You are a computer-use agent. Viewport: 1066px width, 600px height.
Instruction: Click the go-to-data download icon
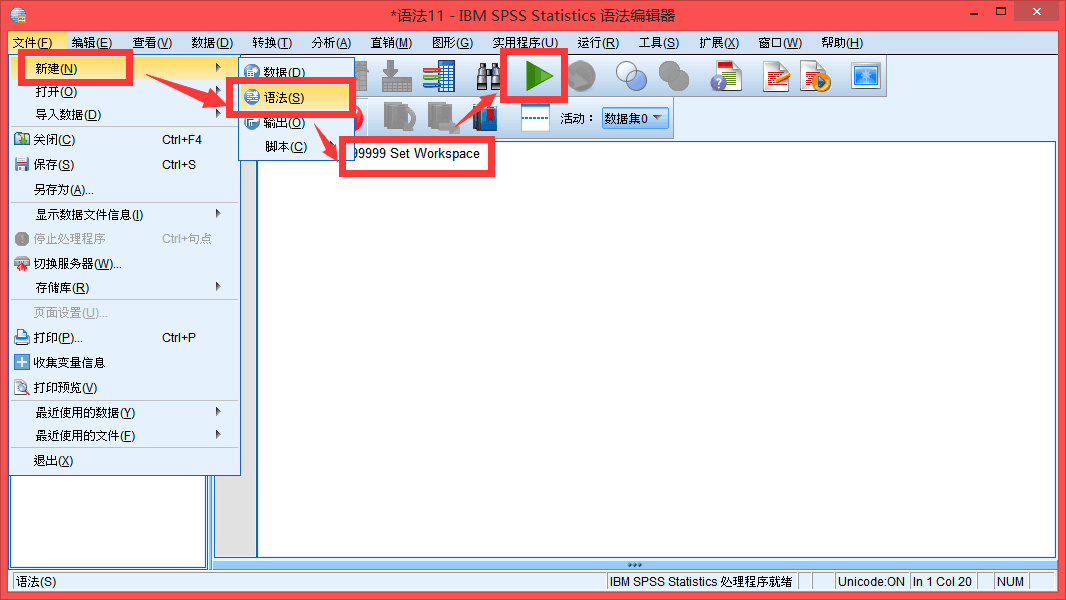[396, 76]
